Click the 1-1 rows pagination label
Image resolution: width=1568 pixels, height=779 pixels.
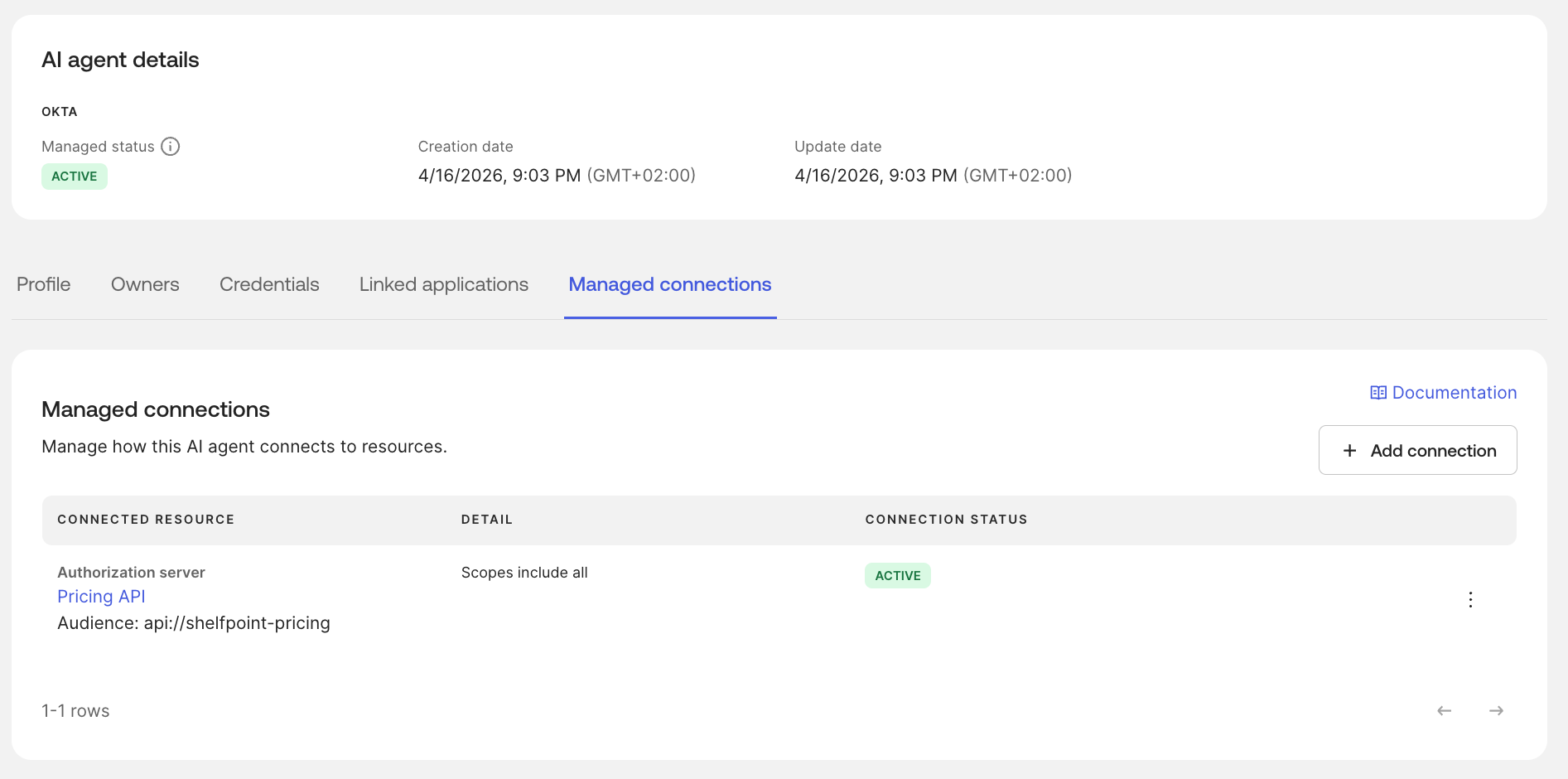pos(75,710)
